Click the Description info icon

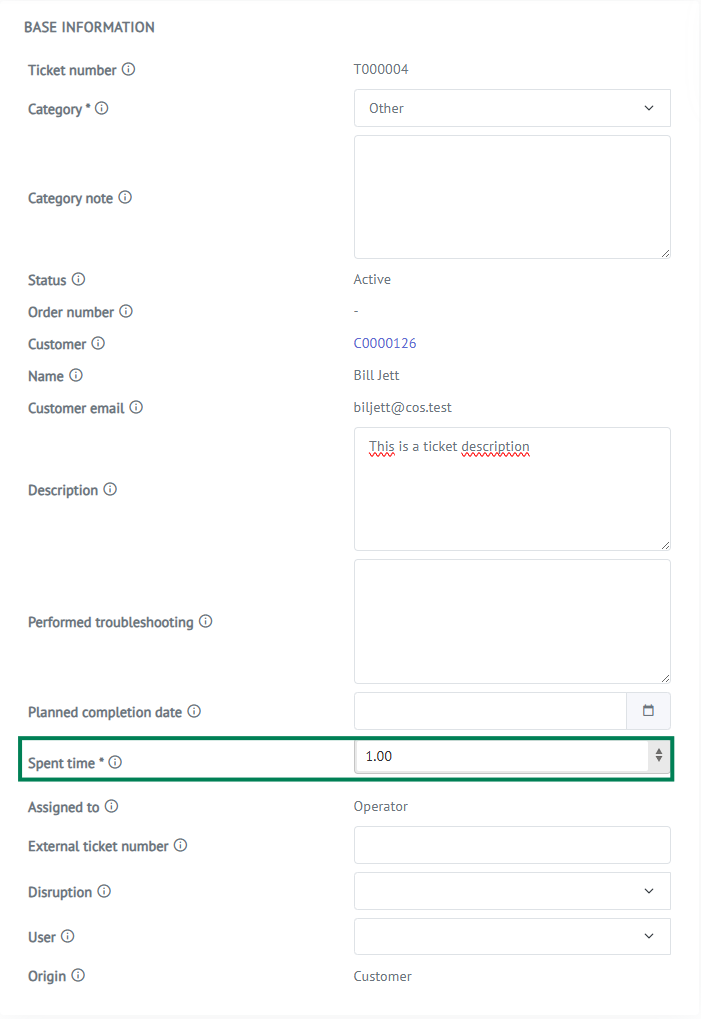coord(110,489)
